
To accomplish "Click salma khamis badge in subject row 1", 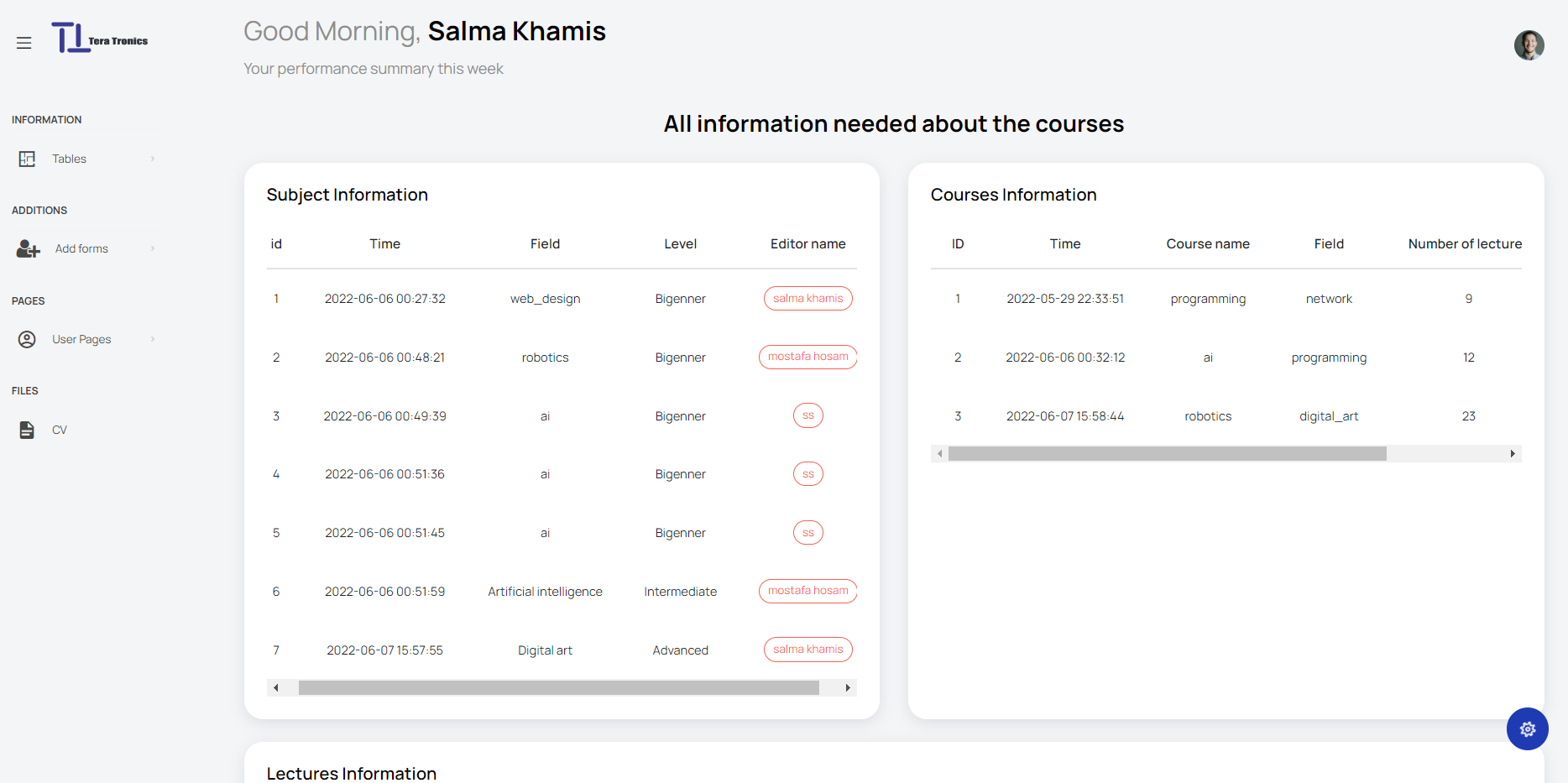I will (x=808, y=298).
